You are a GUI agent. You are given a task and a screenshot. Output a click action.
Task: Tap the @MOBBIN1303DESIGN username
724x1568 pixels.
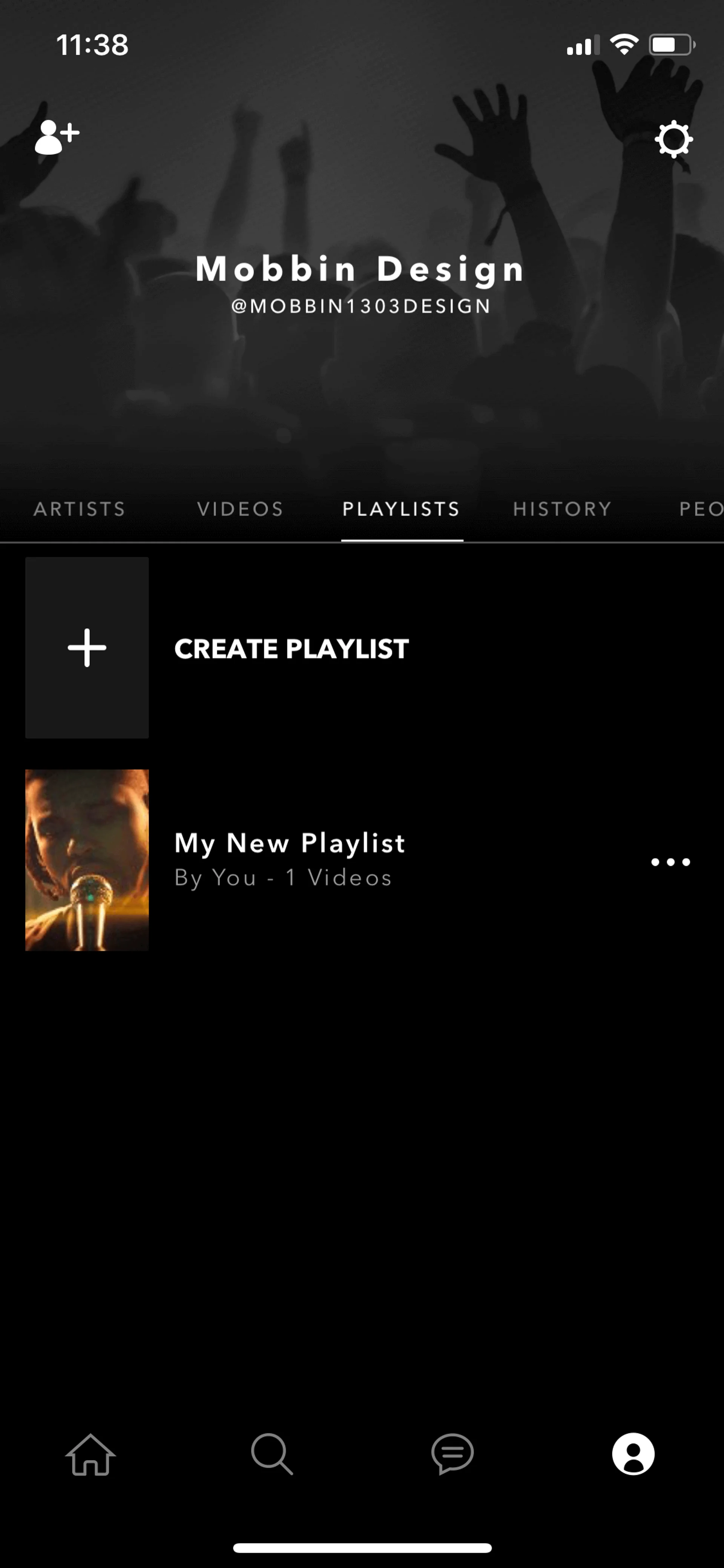point(361,306)
